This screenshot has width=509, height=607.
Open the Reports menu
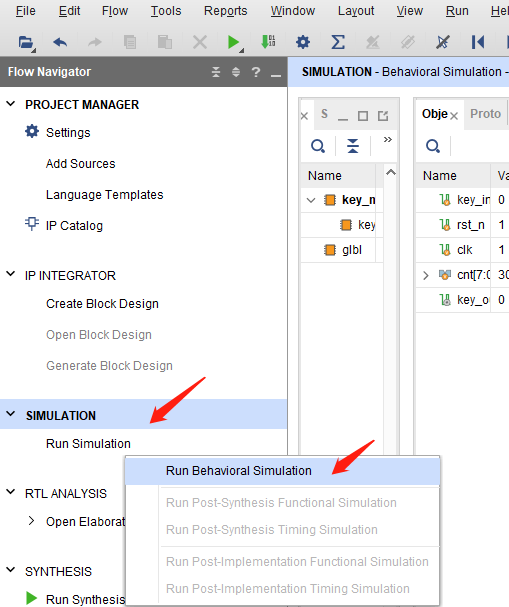226,11
